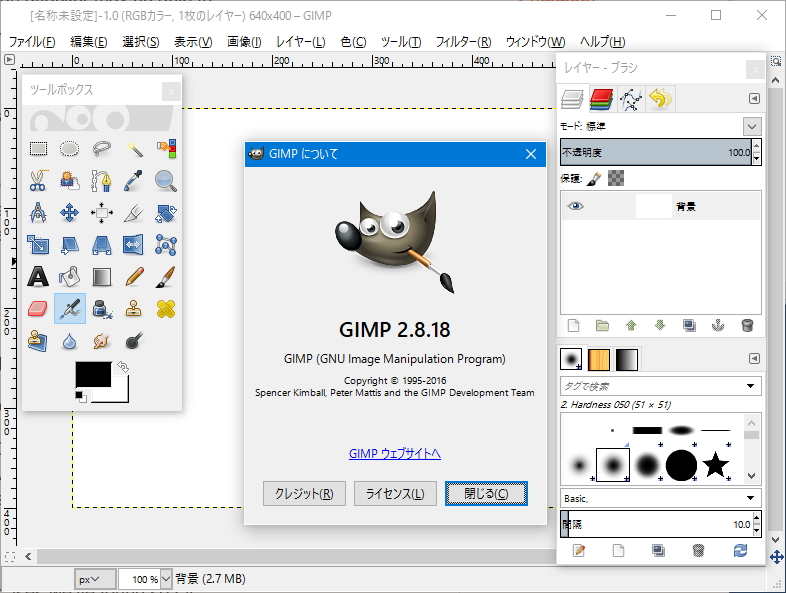The height and width of the screenshot is (593, 786).
Task: Open the GIMP ウェブサイトへ link
Action: 395,454
